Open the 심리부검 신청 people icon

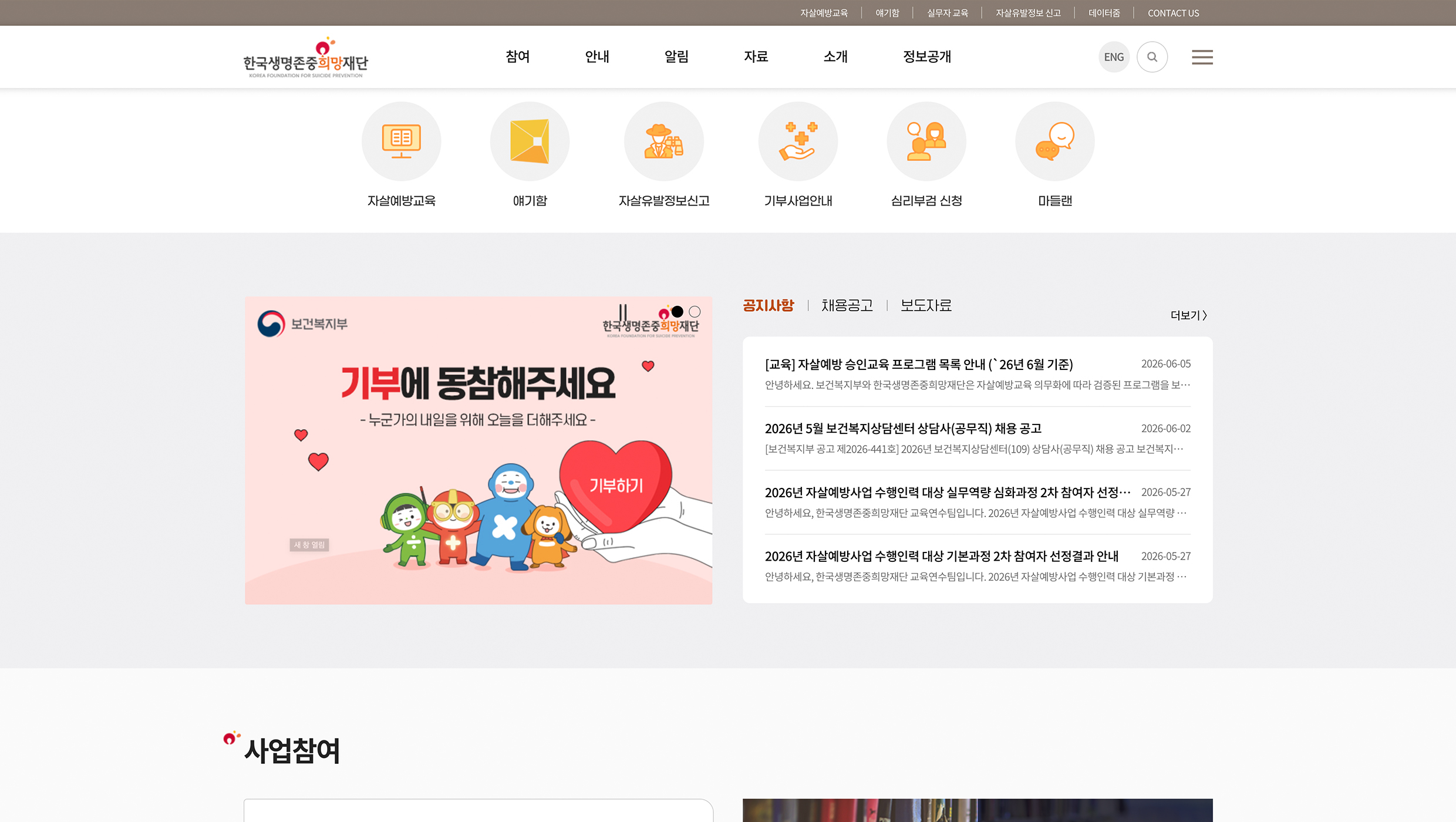pyautogui.click(x=926, y=142)
